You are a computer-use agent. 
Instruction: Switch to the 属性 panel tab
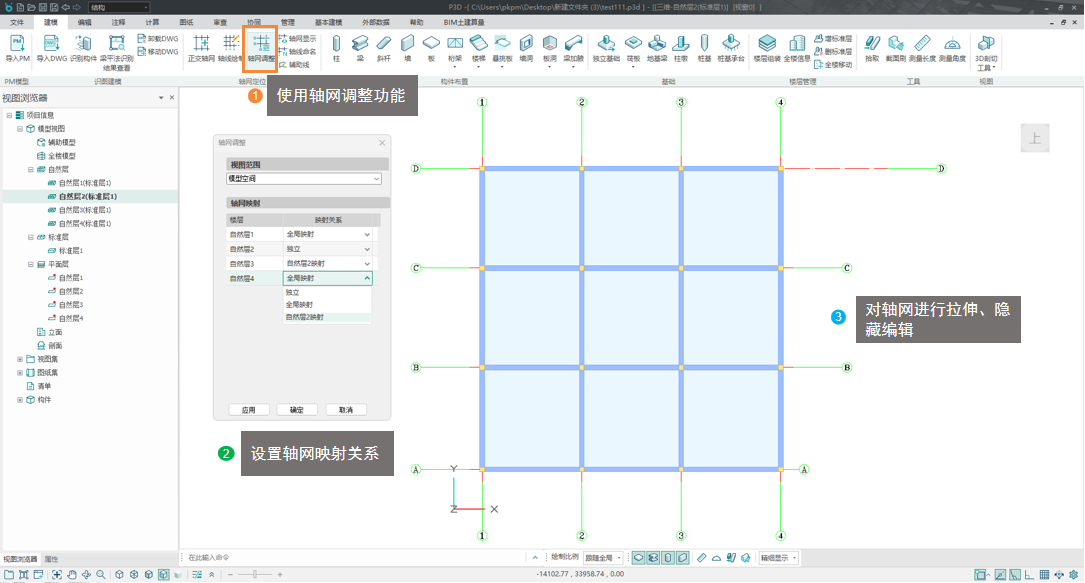click(51, 558)
